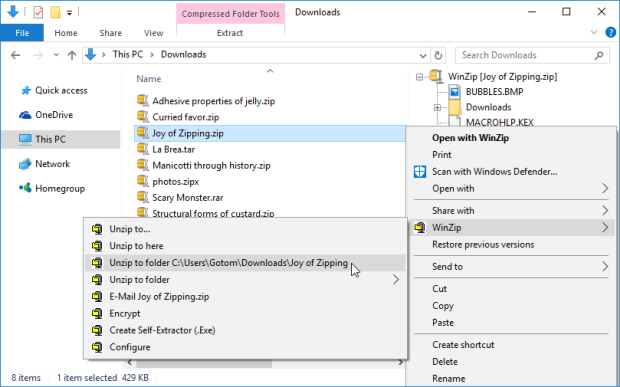
Task: Select Manicotti through history.zip
Action: point(211,165)
